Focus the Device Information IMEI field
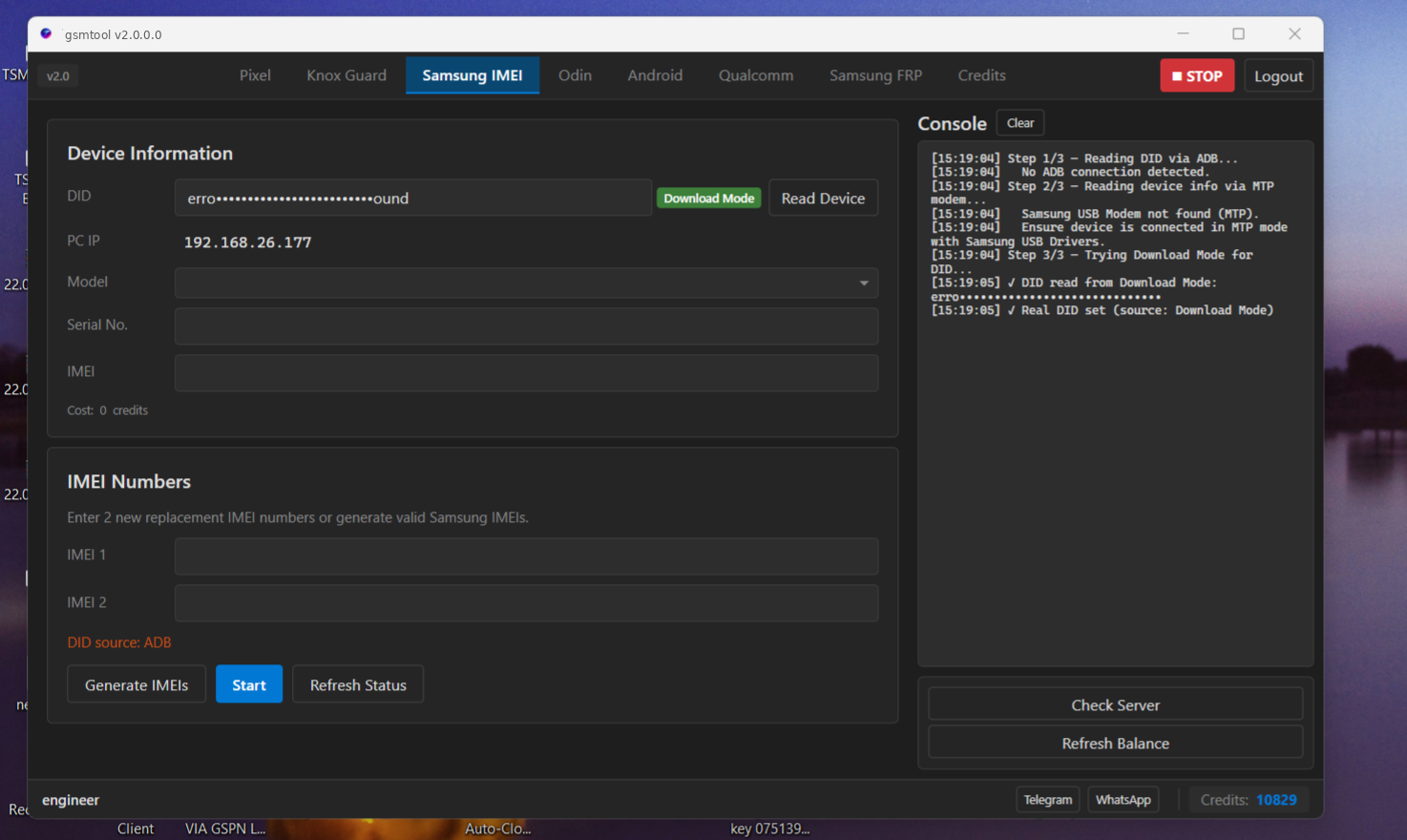 click(526, 372)
